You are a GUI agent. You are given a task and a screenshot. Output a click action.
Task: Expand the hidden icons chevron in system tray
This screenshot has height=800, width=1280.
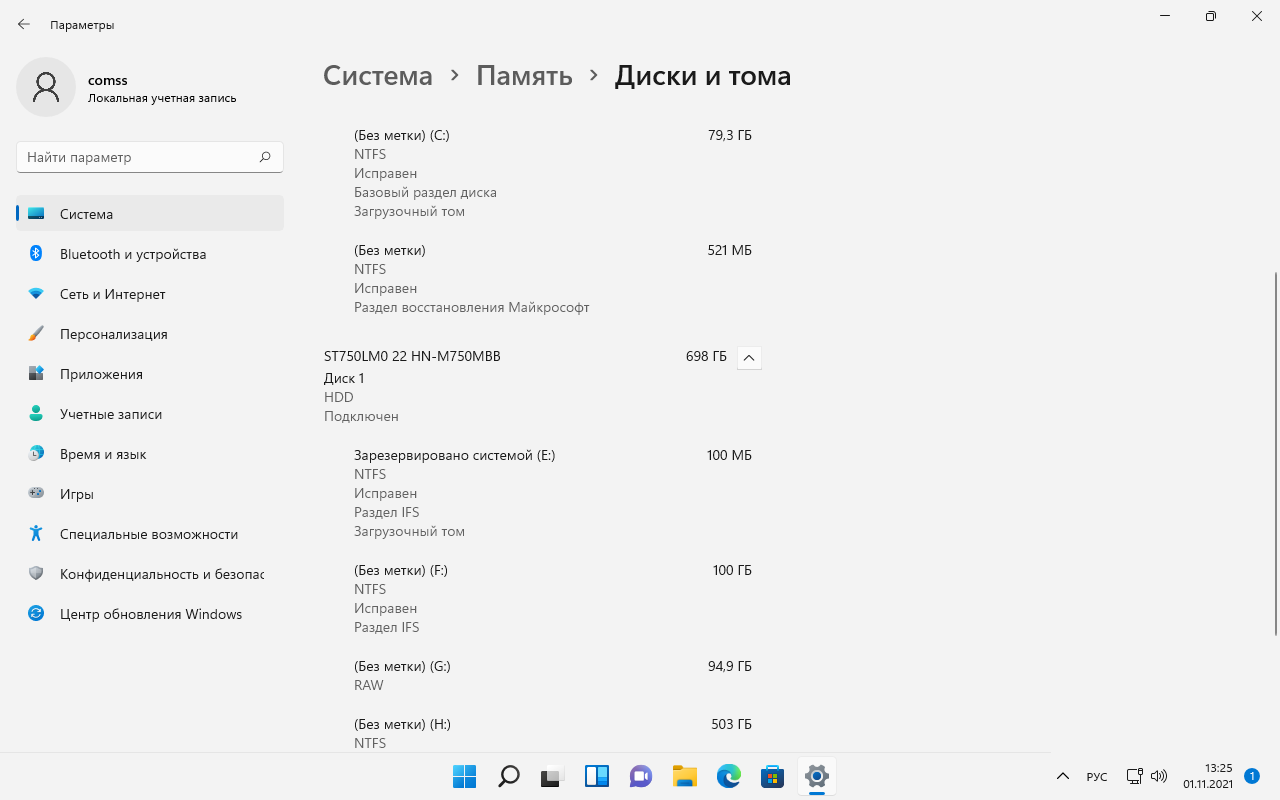coord(1063,776)
